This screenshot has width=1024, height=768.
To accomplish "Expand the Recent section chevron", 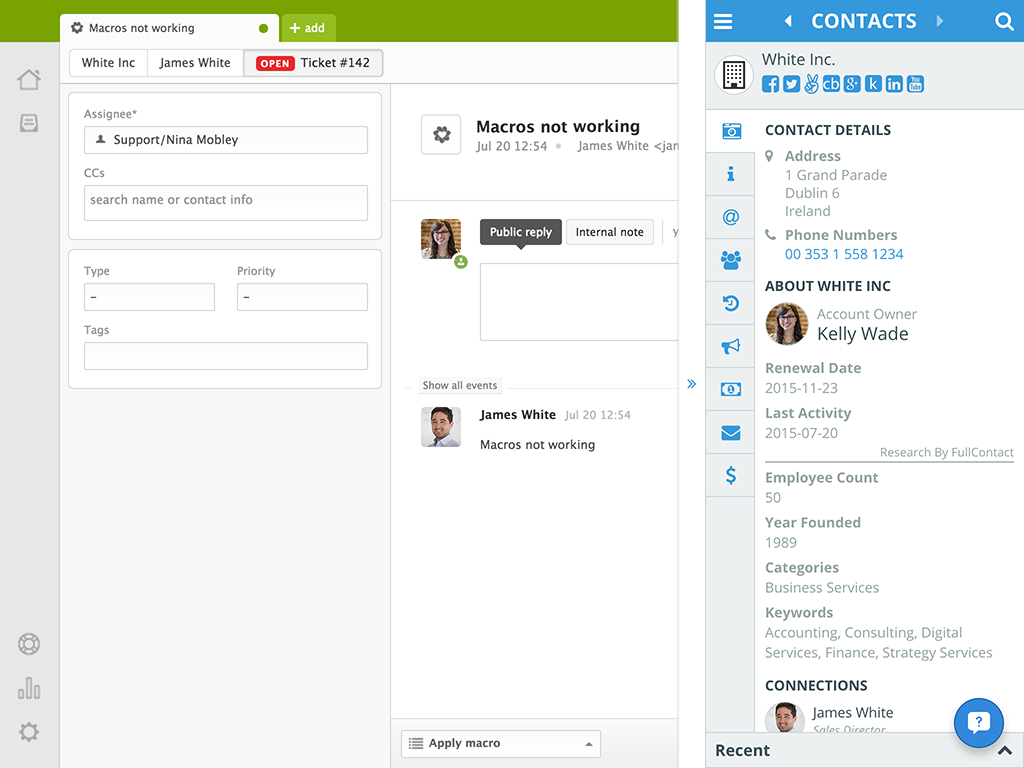I will coord(1005,751).
